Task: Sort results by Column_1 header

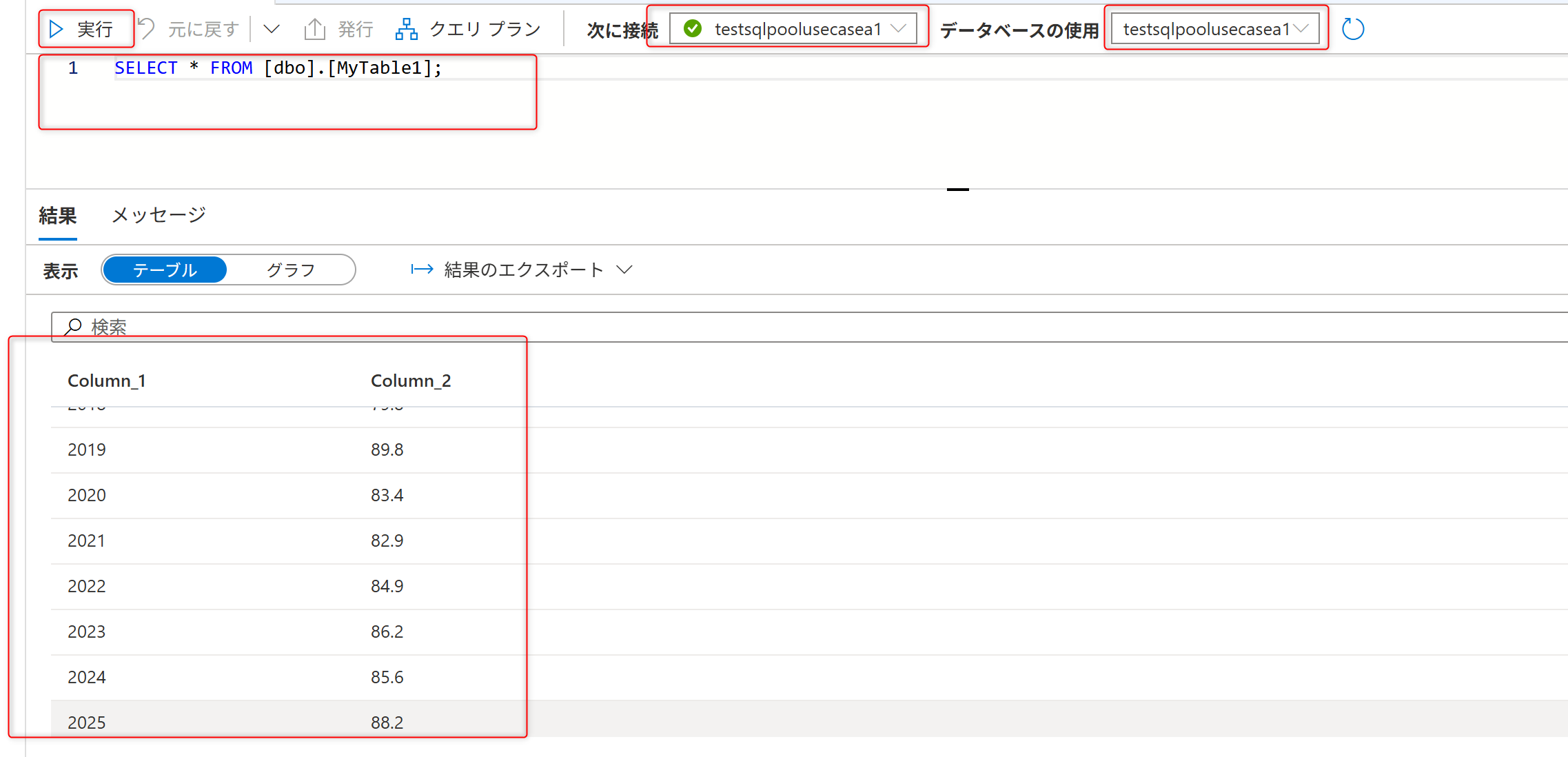Action: [x=107, y=380]
